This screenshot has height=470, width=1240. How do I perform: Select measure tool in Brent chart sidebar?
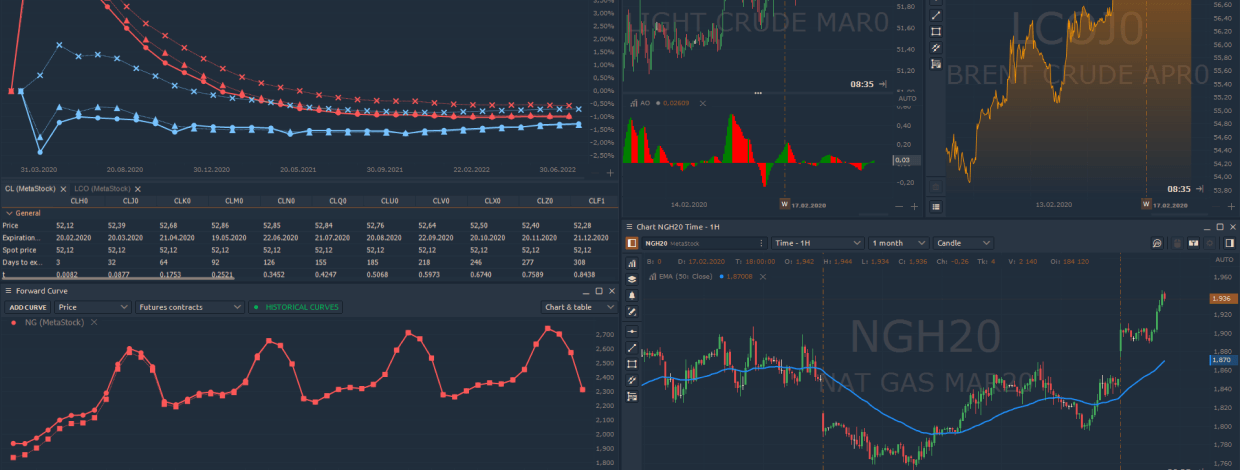pos(936,47)
